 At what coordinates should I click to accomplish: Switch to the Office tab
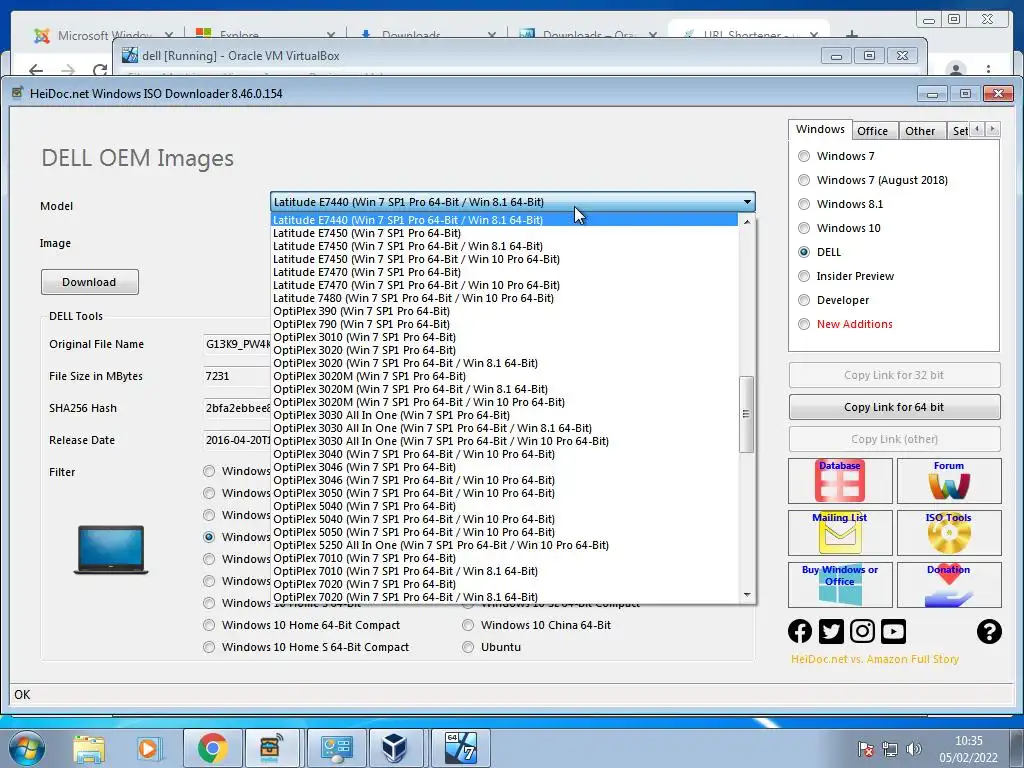click(x=872, y=131)
